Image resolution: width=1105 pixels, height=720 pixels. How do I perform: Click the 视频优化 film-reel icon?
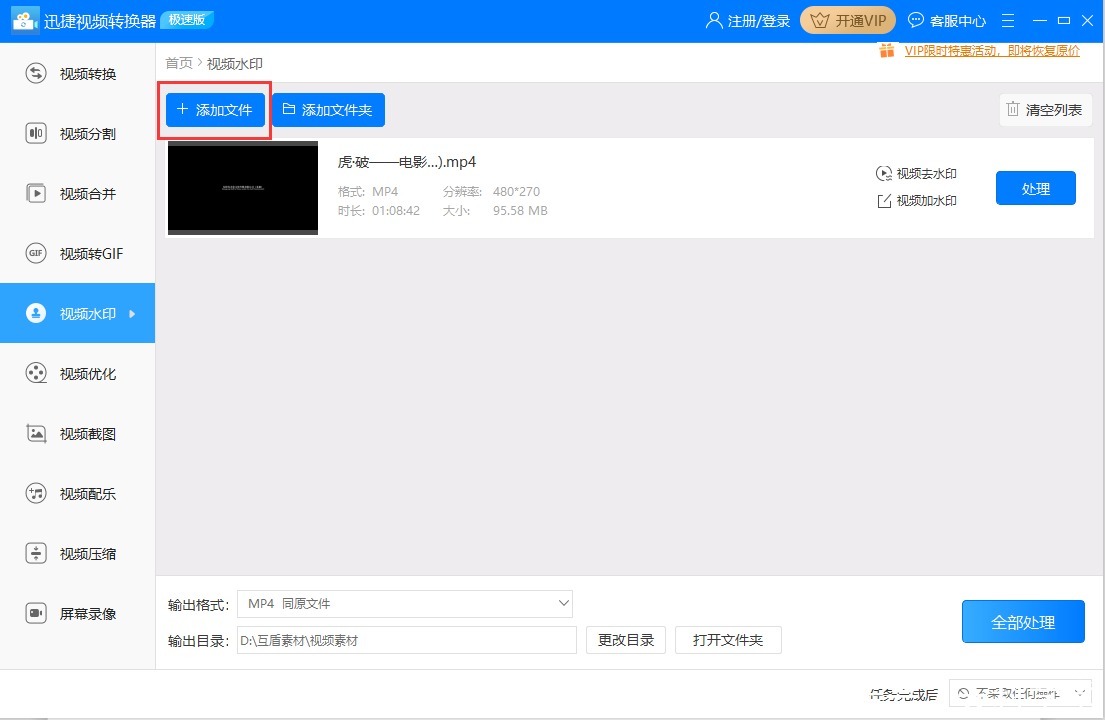coord(36,373)
